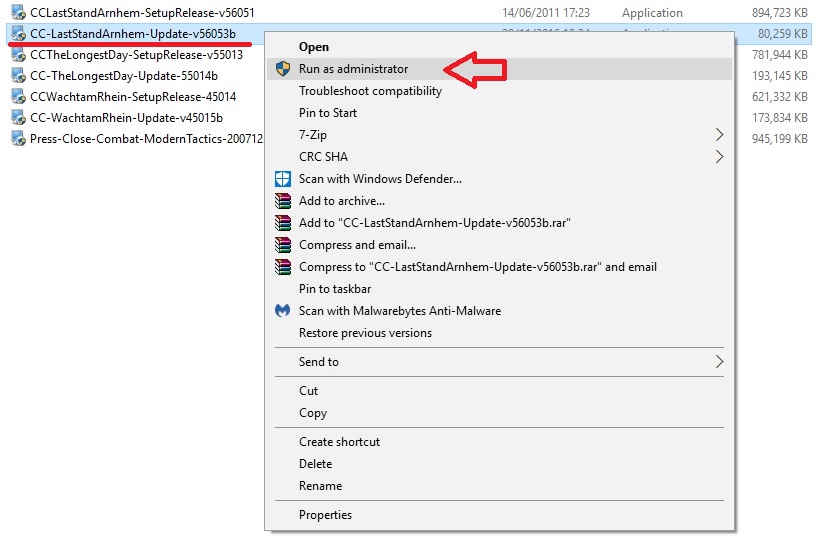Click the CC-LastStandArnhem-Update-v56053b file icon
817x540 pixels.
pos(18,33)
